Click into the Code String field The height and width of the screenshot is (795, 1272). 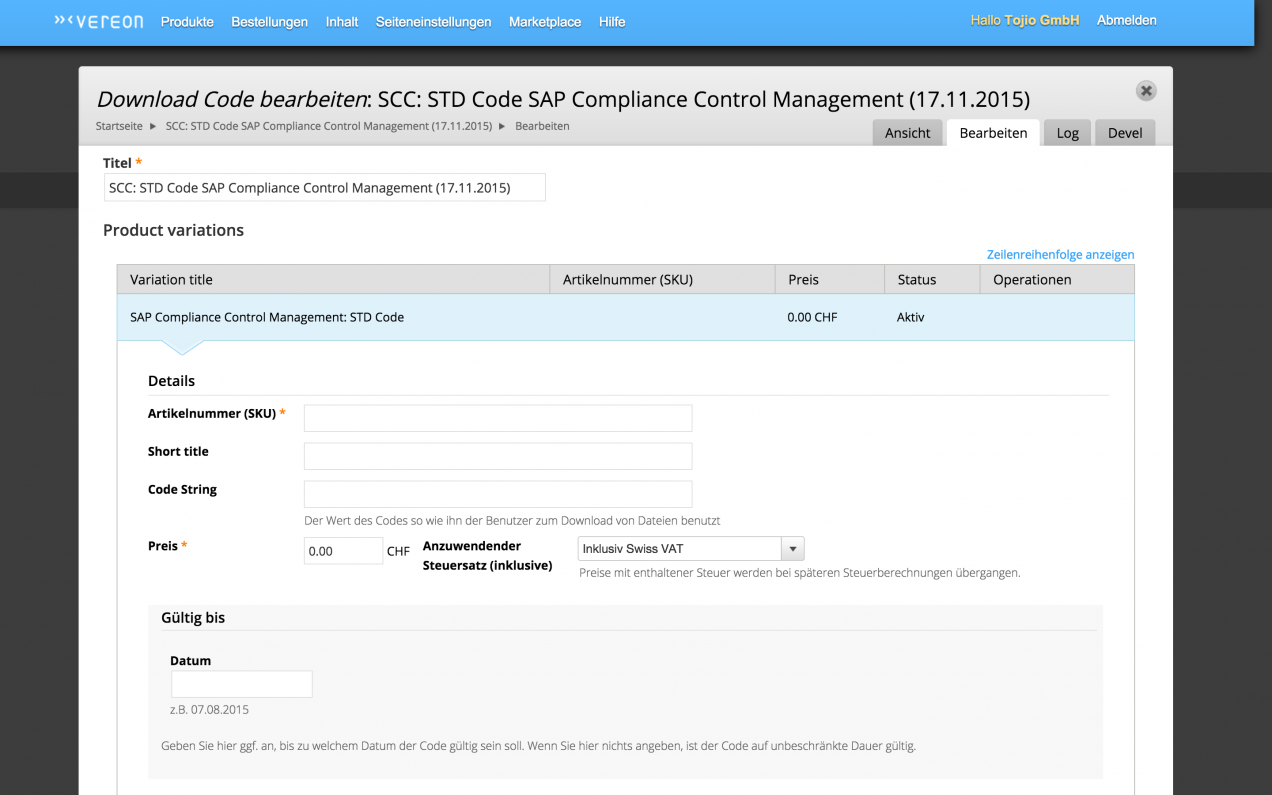point(497,494)
